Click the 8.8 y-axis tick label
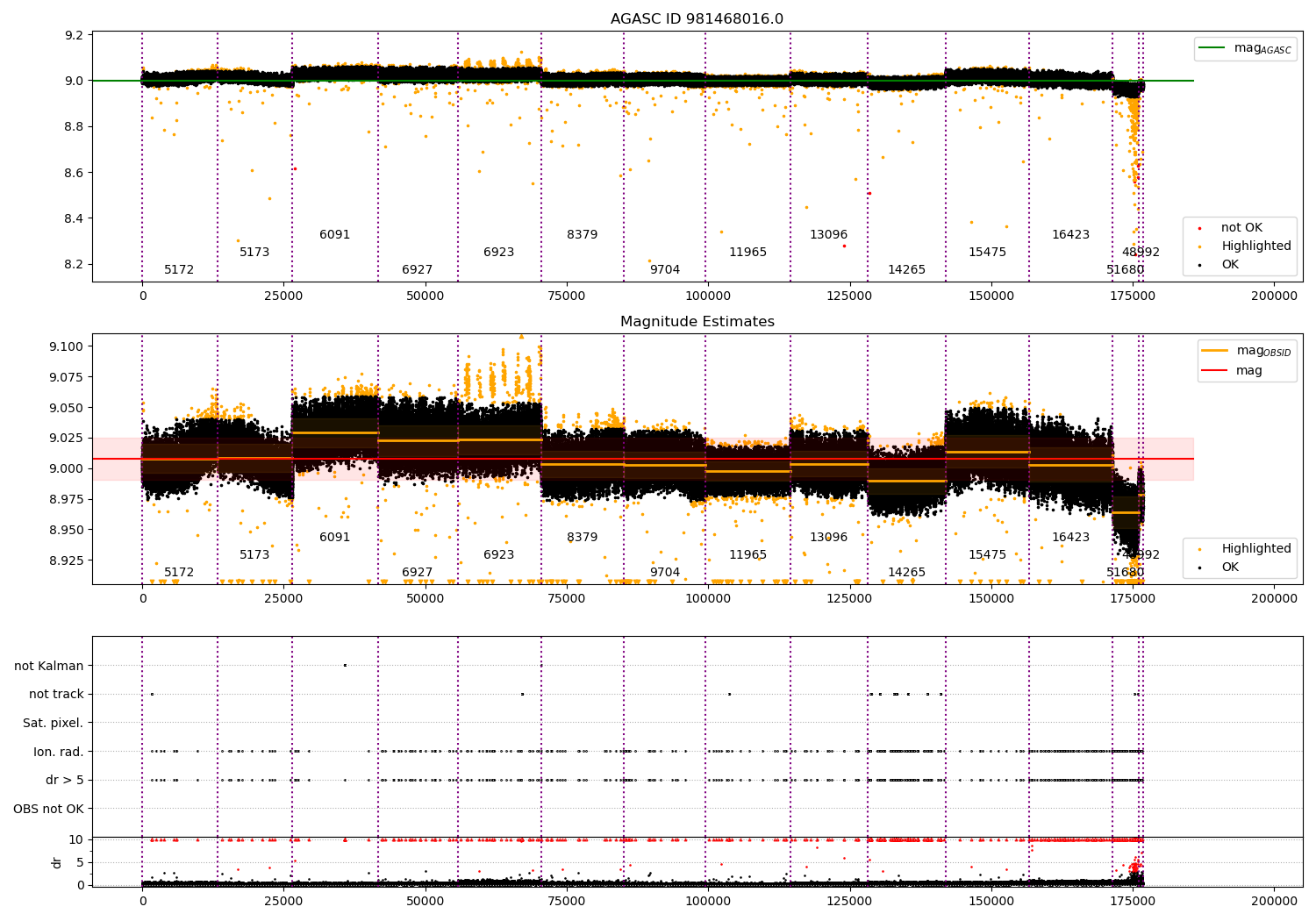 pyautogui.click(x=75, y=127)
